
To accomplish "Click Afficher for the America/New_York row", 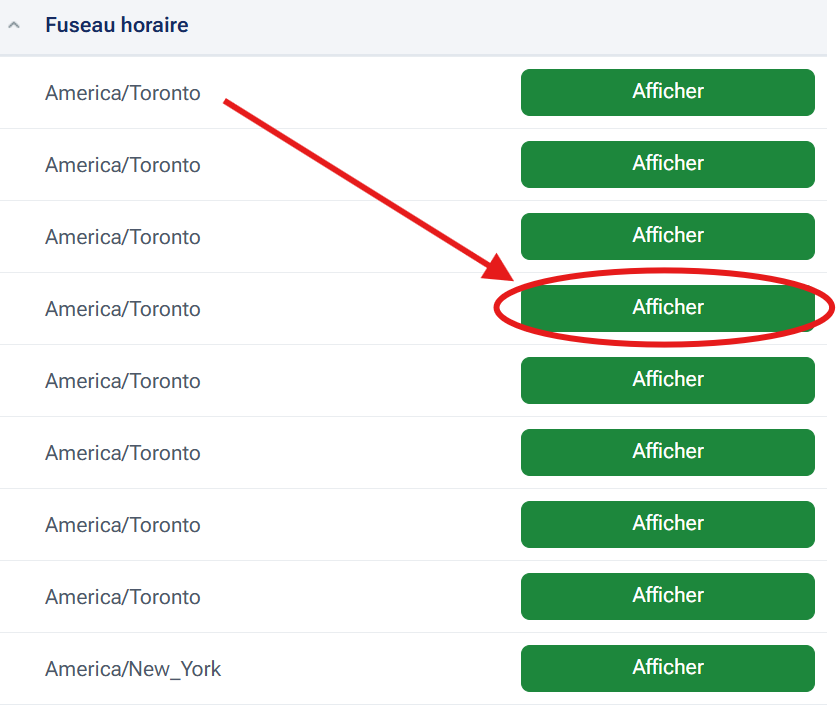I will [x=667, y=668].
